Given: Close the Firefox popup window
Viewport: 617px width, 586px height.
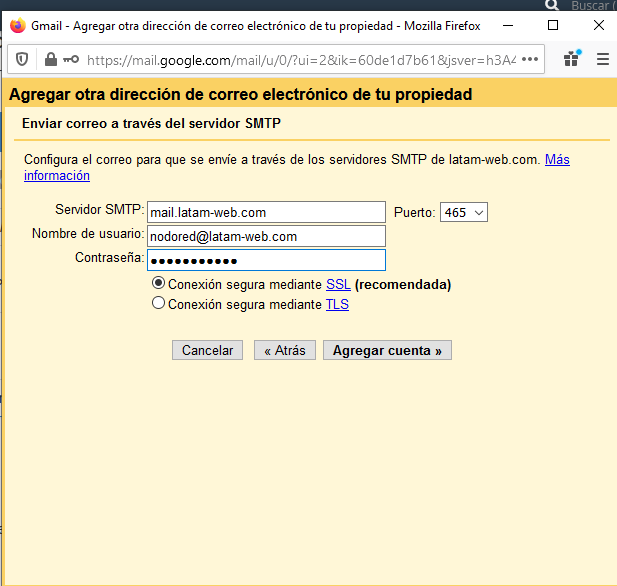Looking at the screenshot, I should point(599,26).
